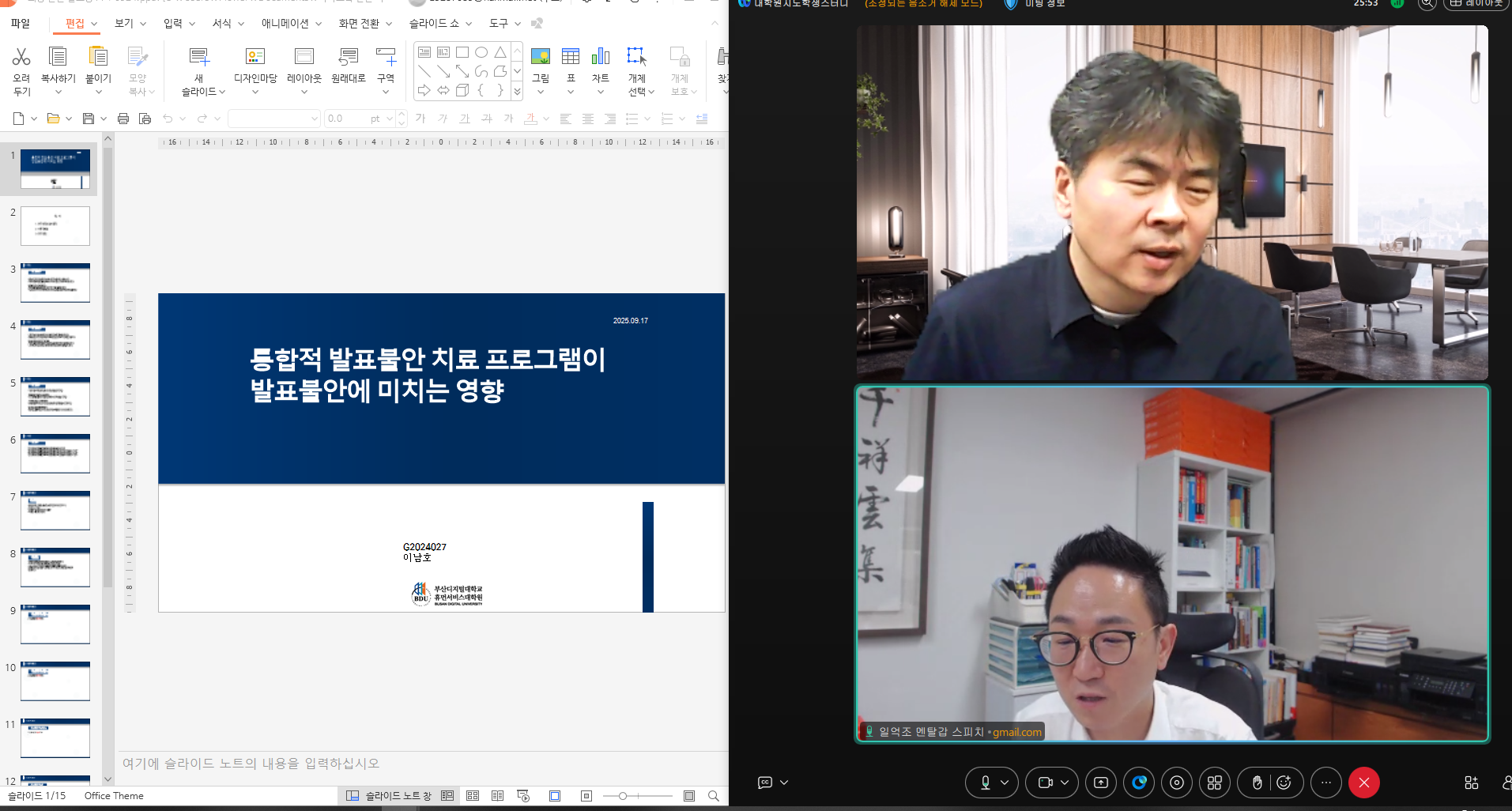Click the Cut (오려 두기) scissors icon
1512x811 pixels.
pos(21,57)
